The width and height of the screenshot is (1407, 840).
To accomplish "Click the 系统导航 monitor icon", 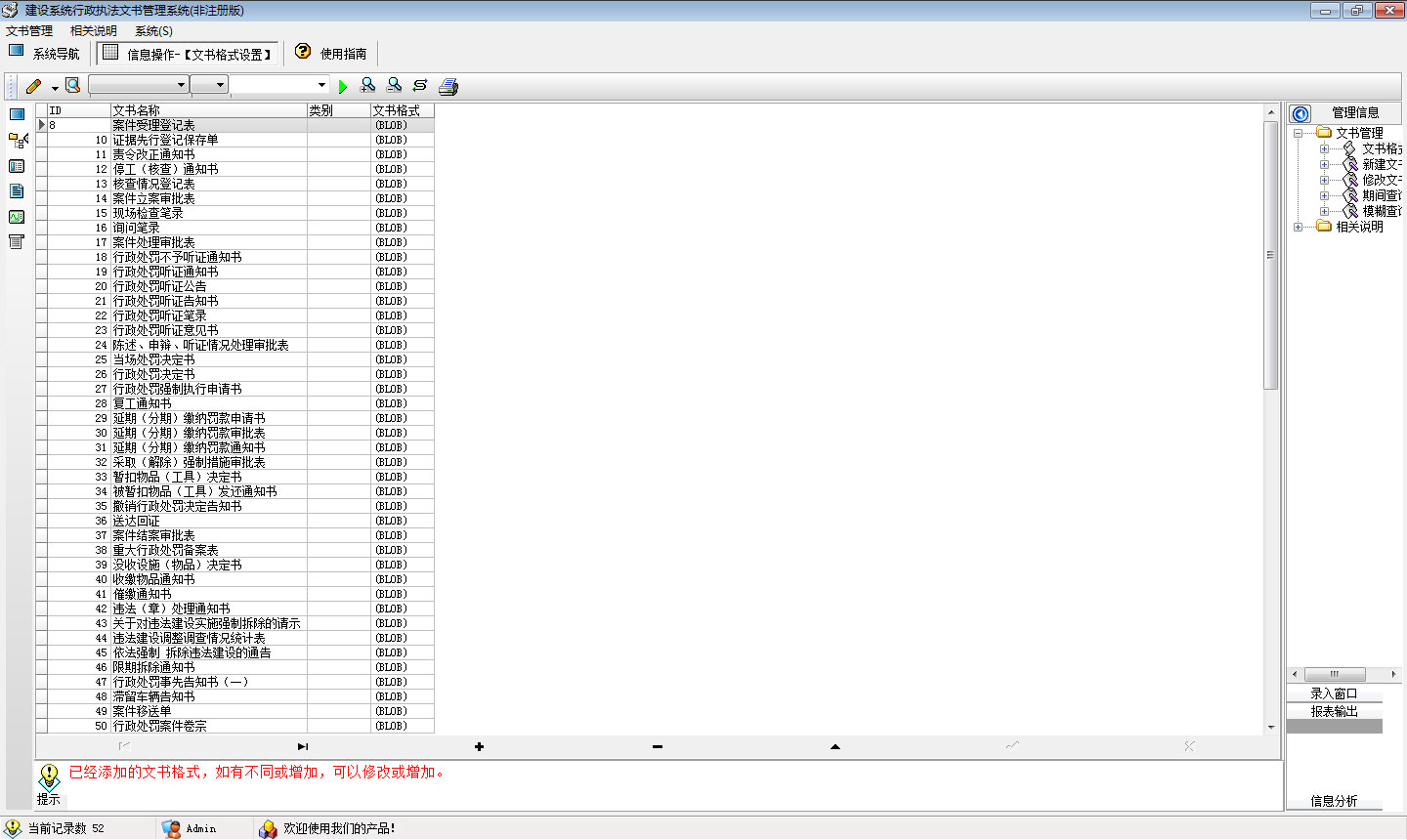I will point(16,51).
